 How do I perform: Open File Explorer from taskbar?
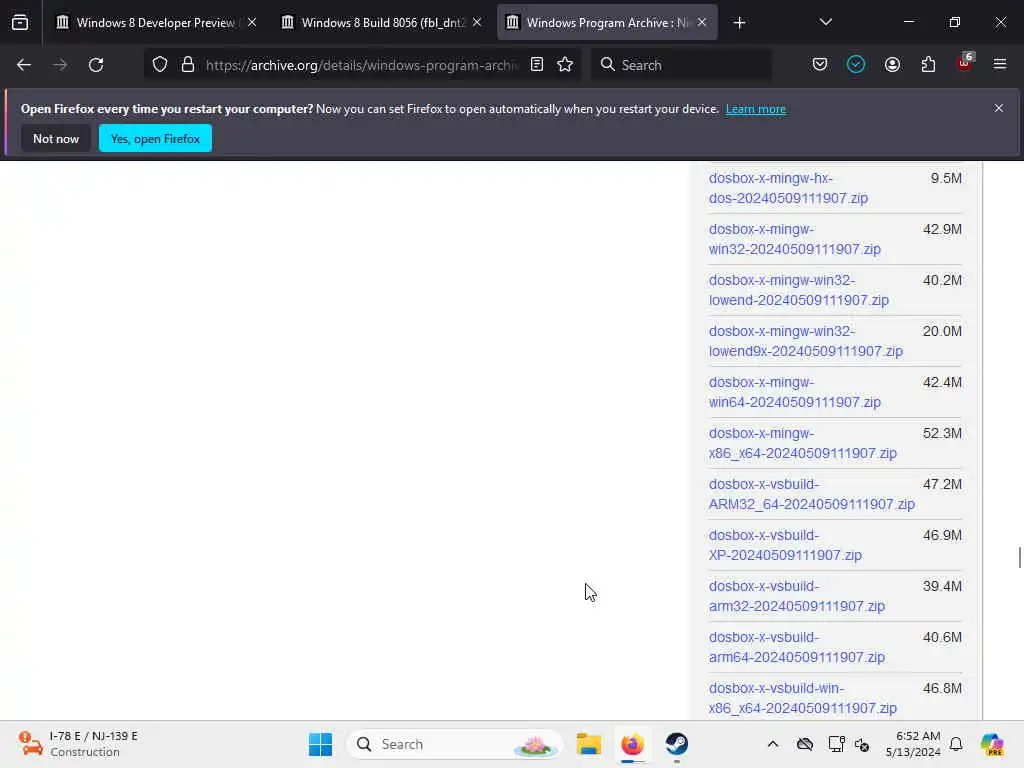coord(588,744)
